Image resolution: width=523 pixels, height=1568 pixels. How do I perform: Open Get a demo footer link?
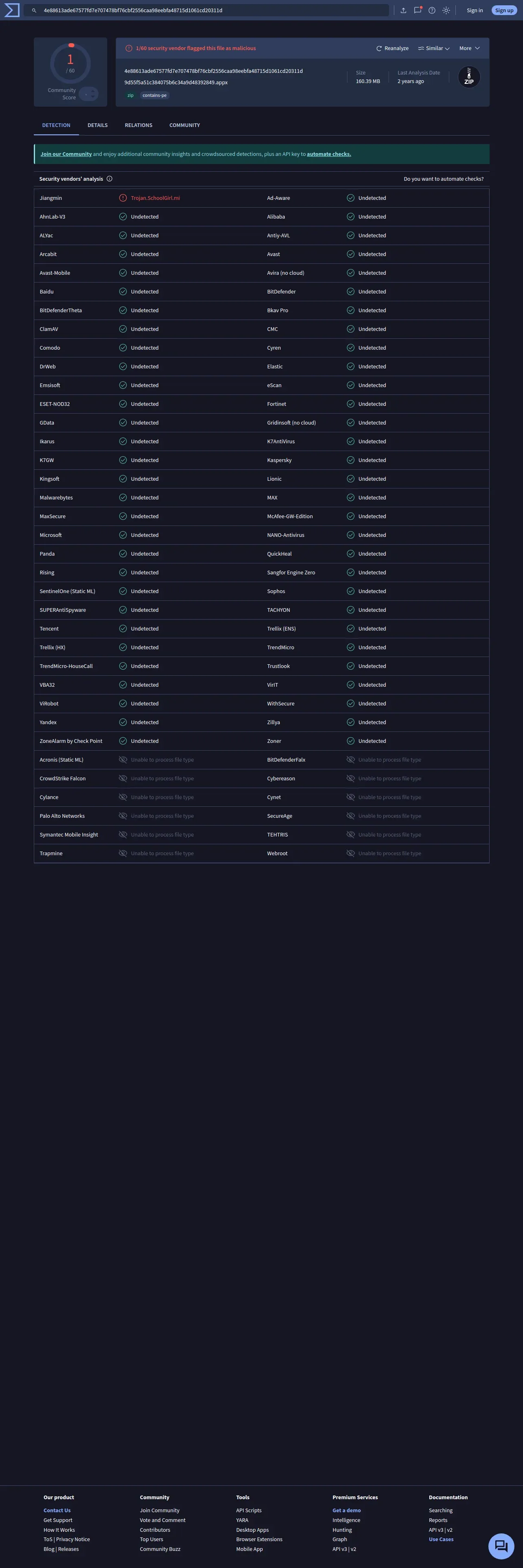(347, 1510)
